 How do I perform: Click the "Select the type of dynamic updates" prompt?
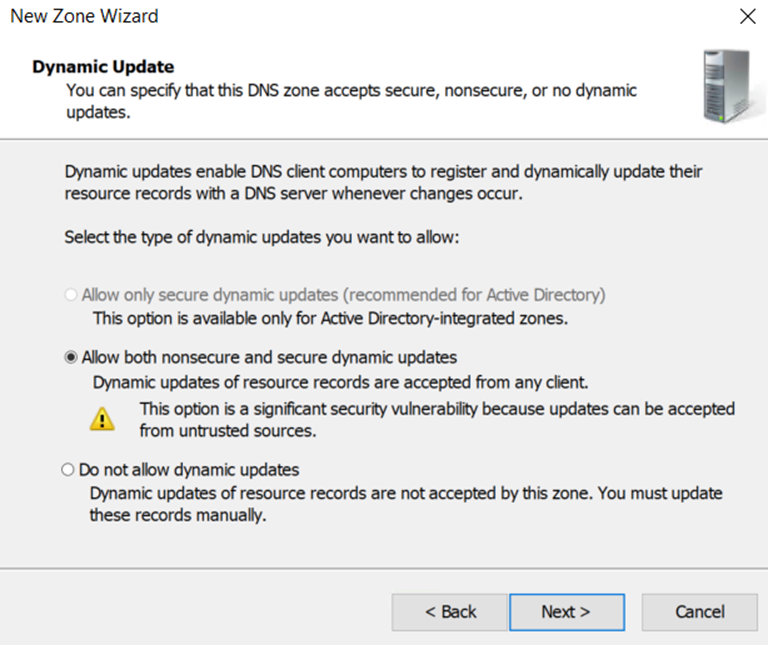pos(261,238)
